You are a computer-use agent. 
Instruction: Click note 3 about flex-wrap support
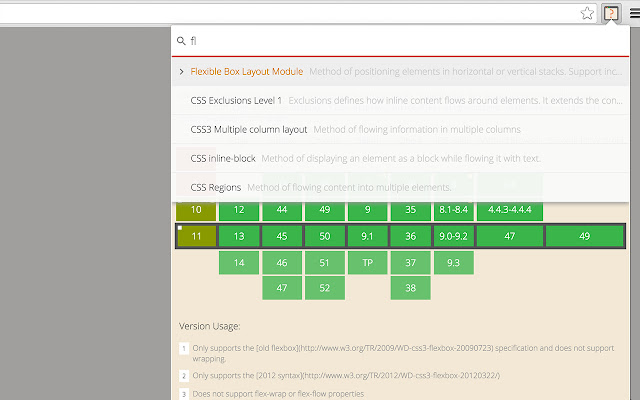pos(278,394)
